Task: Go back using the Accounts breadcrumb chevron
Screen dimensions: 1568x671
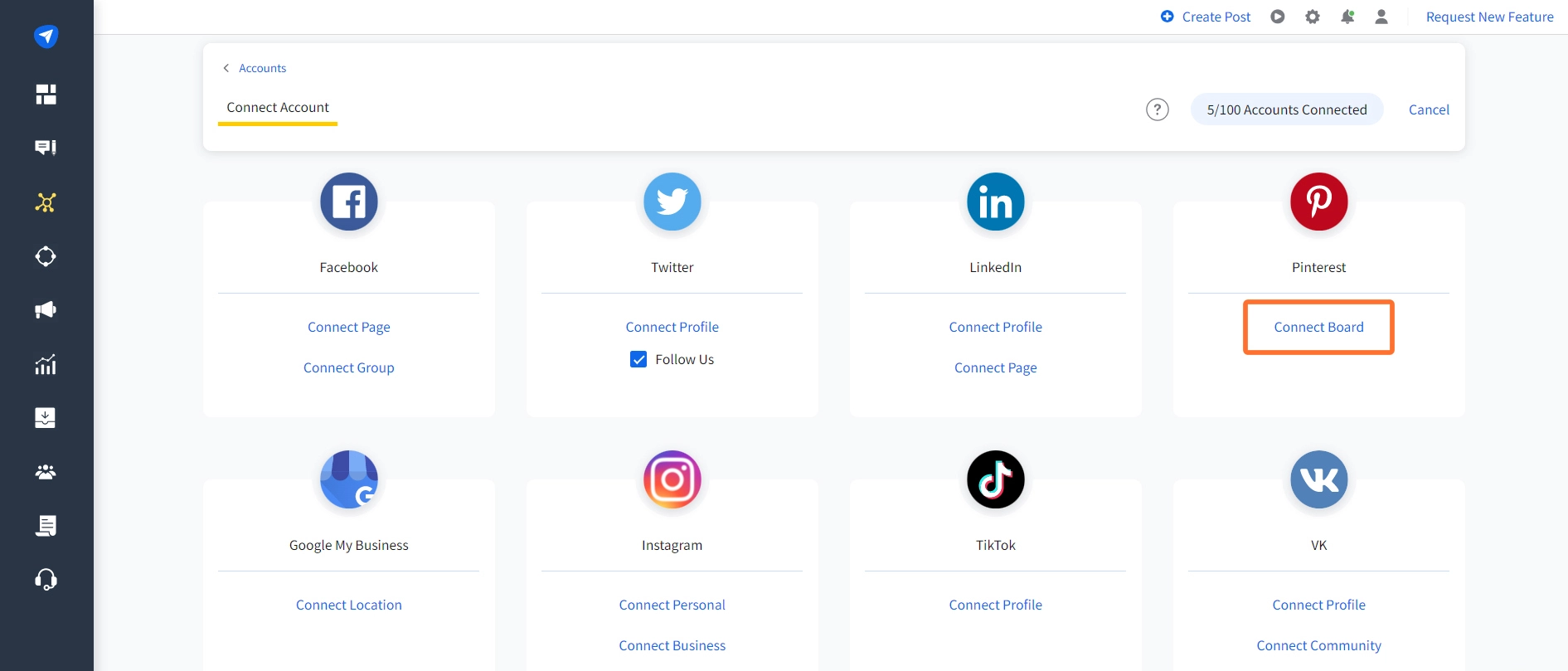Action: [x=226, y=67]
